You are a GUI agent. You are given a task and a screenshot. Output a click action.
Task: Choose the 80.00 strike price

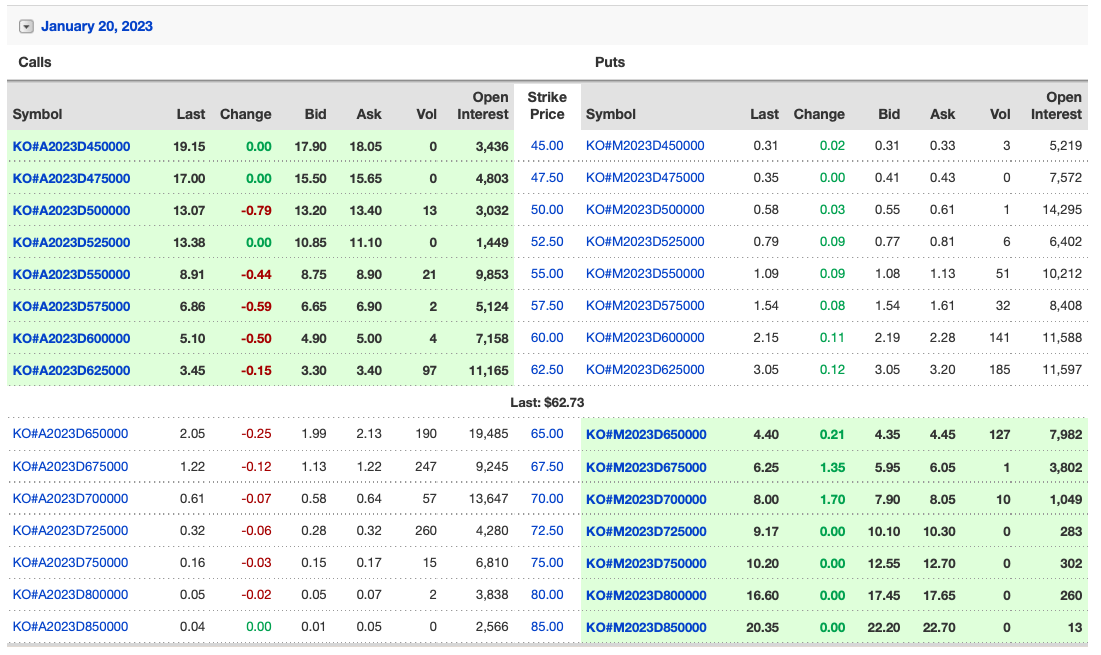[547, 596]
